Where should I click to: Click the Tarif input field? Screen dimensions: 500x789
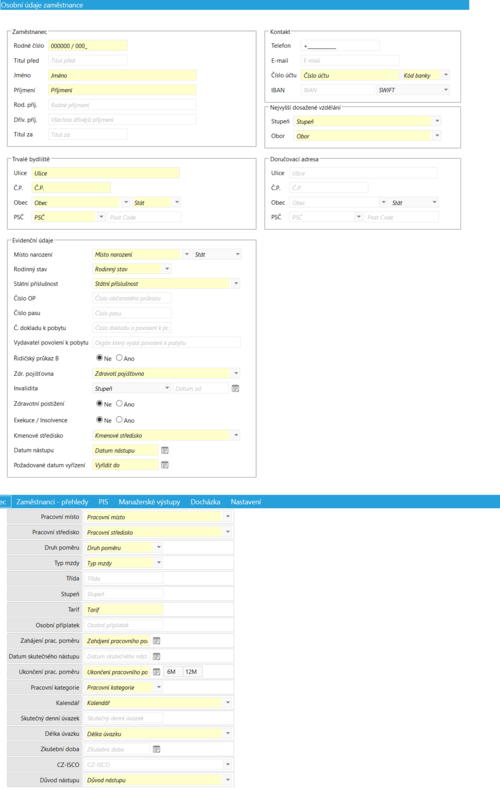click(124, 609)
